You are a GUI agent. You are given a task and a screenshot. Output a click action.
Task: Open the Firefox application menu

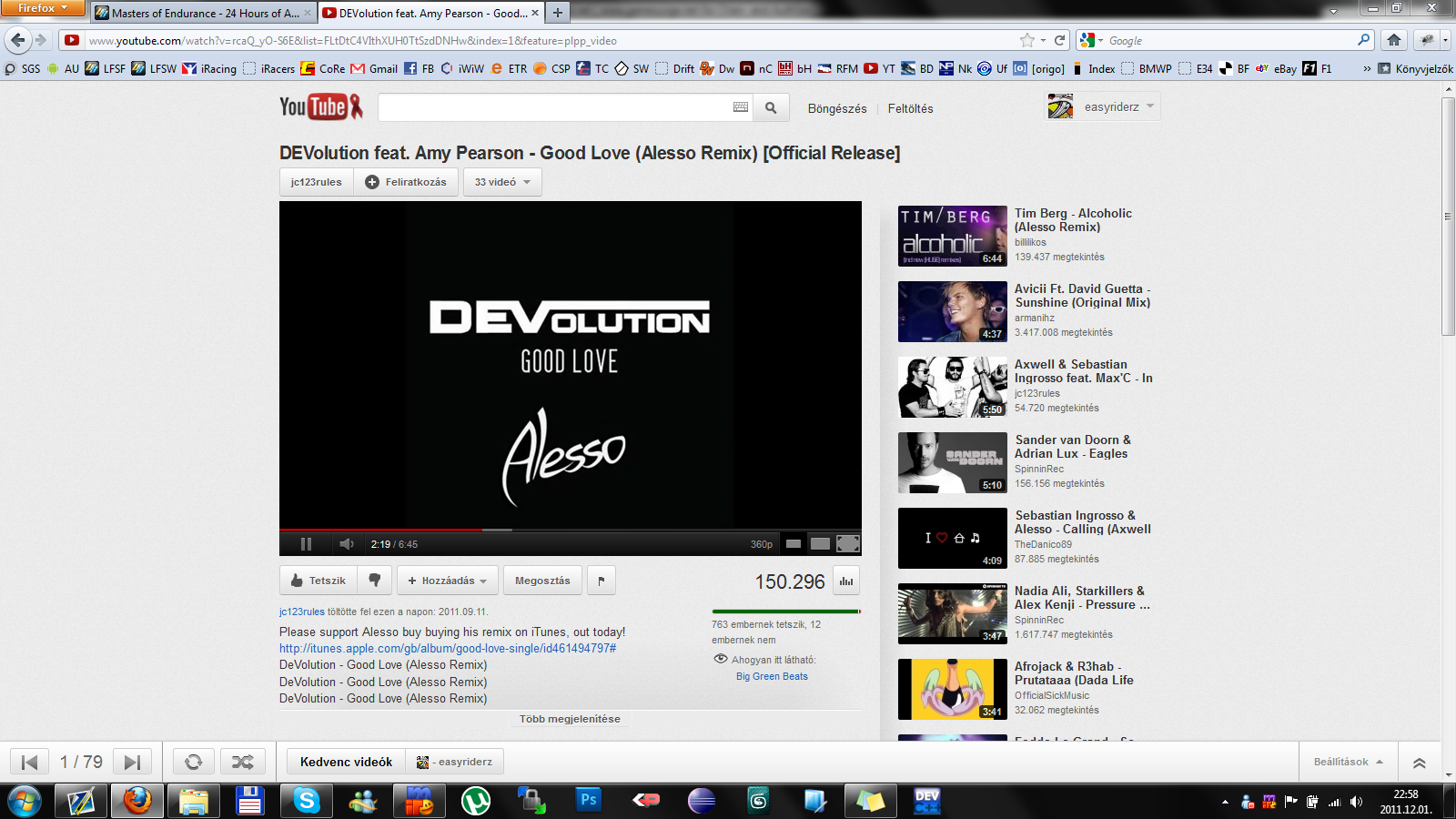(43, 8)
